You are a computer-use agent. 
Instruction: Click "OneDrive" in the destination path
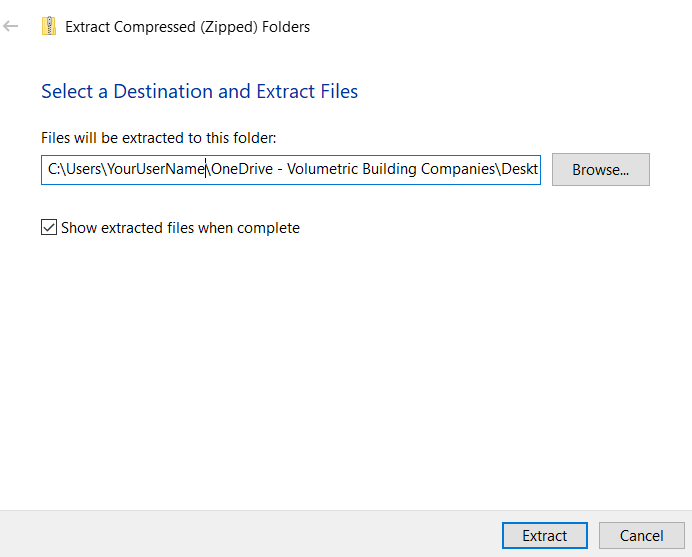coord(241,170)
